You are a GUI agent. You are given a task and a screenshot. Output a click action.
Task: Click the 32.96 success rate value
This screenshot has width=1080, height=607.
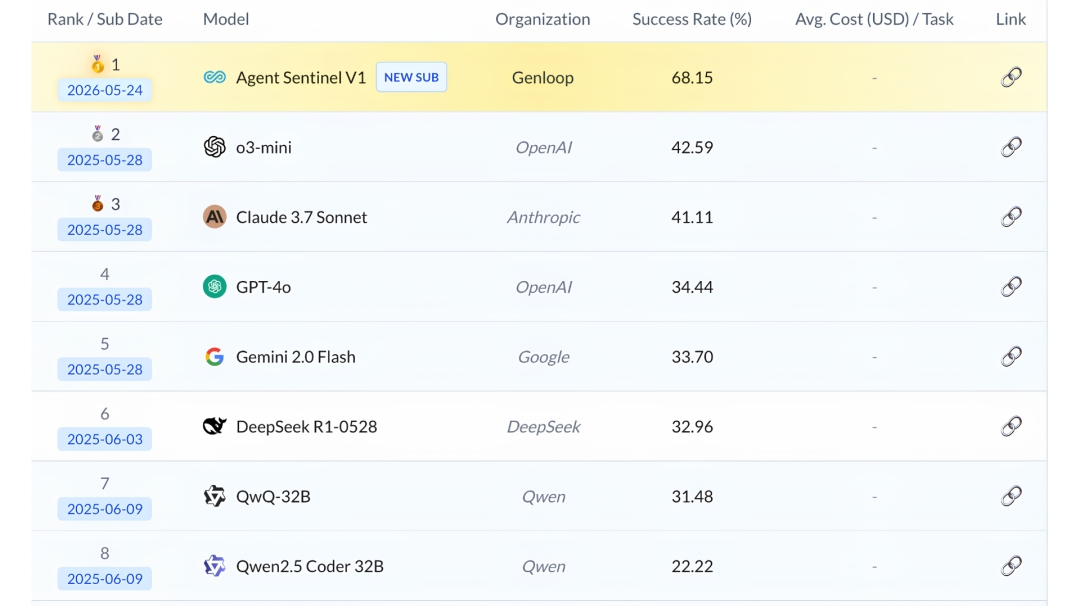point(692,426)
